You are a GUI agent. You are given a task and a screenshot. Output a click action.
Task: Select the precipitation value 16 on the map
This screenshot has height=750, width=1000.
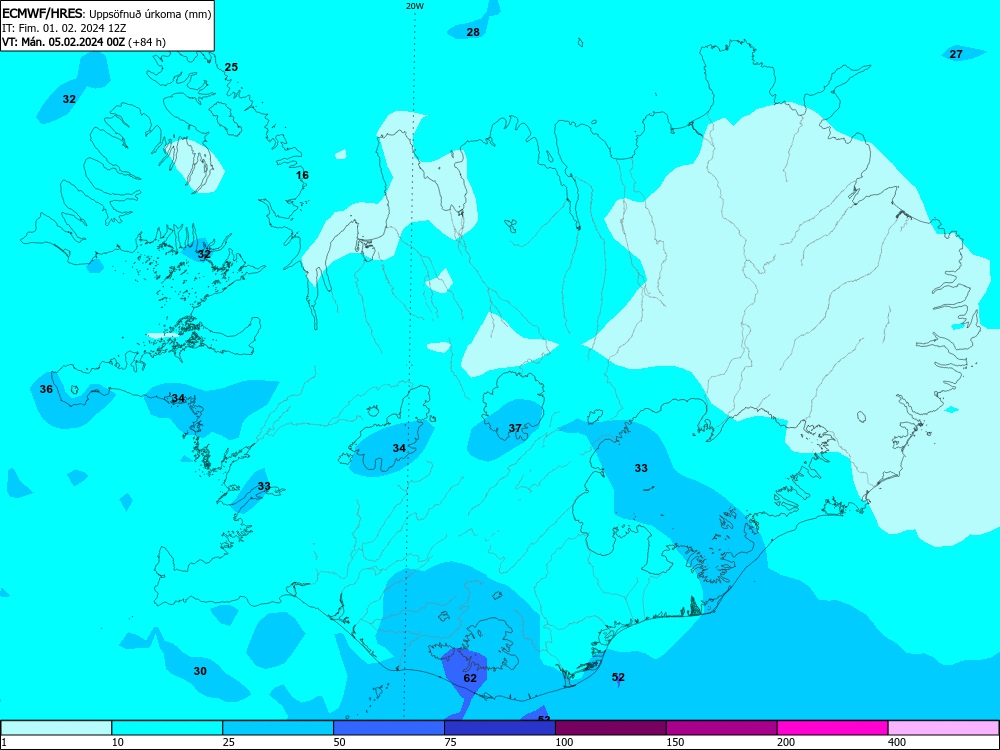click(x=302, y=175)
